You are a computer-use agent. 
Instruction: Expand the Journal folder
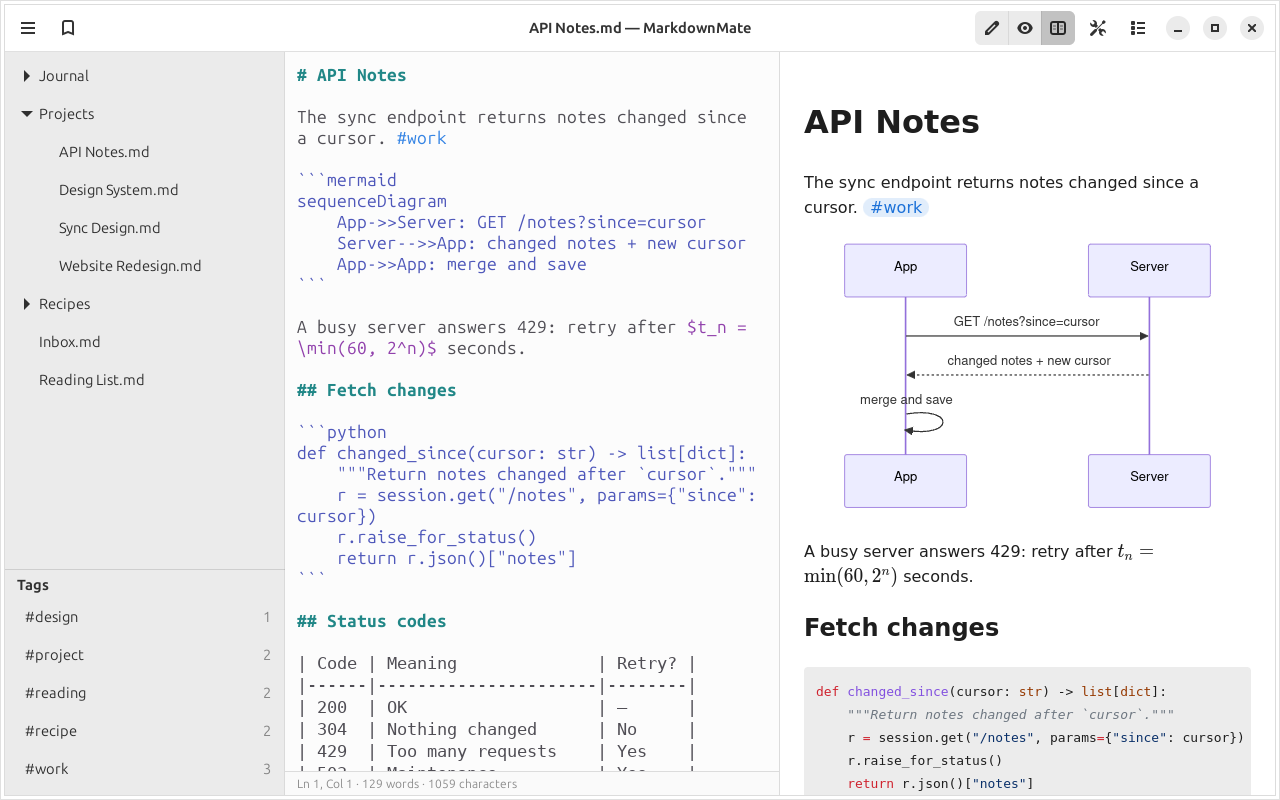tap(27, 76)
